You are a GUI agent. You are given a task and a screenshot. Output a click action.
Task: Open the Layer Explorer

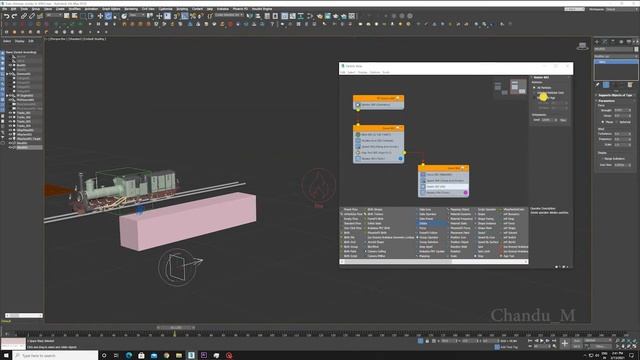pos(276,16)
